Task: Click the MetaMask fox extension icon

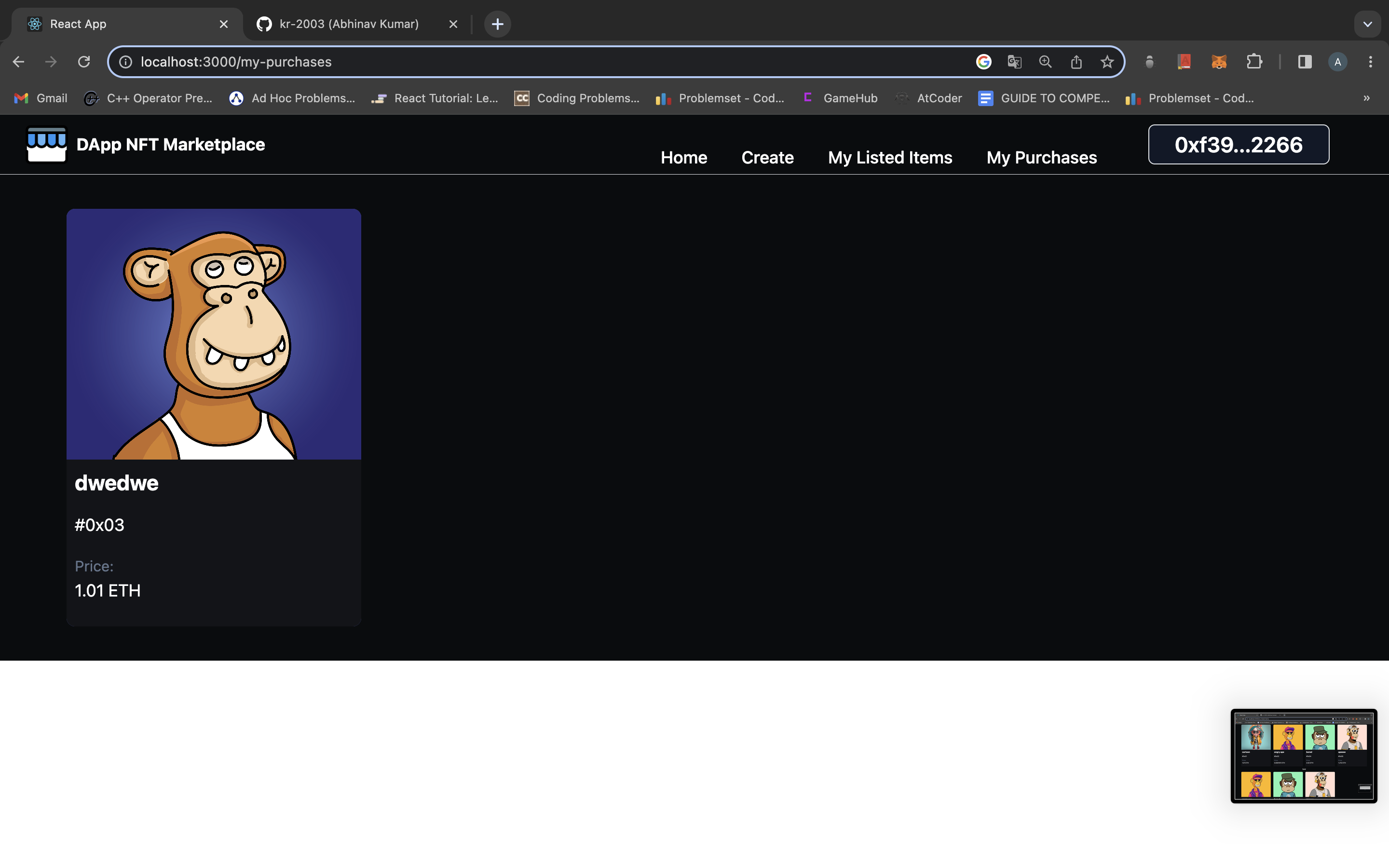Action: [x=1219, y=61]
